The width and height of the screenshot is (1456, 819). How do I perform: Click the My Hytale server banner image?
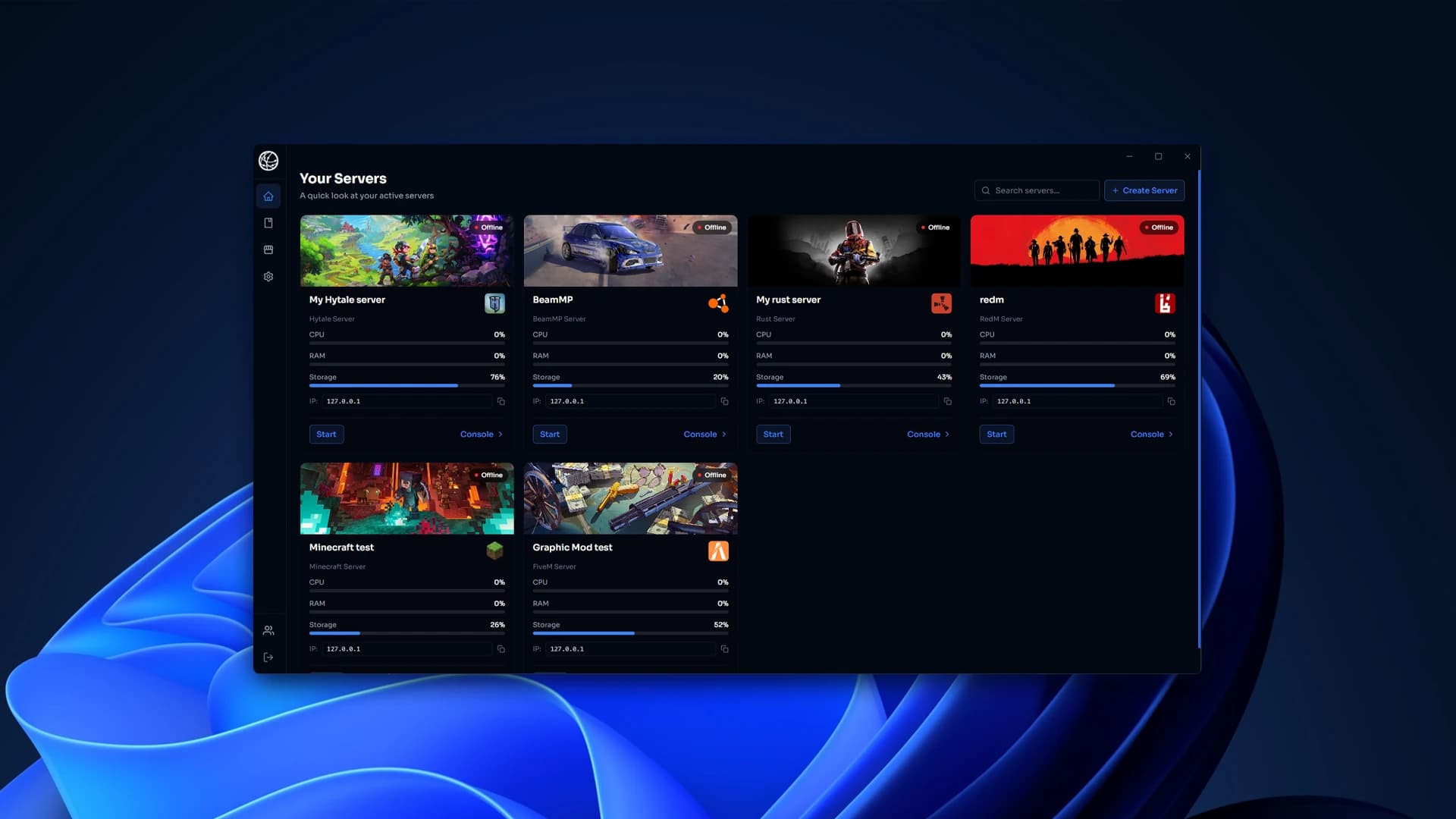click(406, 251)
